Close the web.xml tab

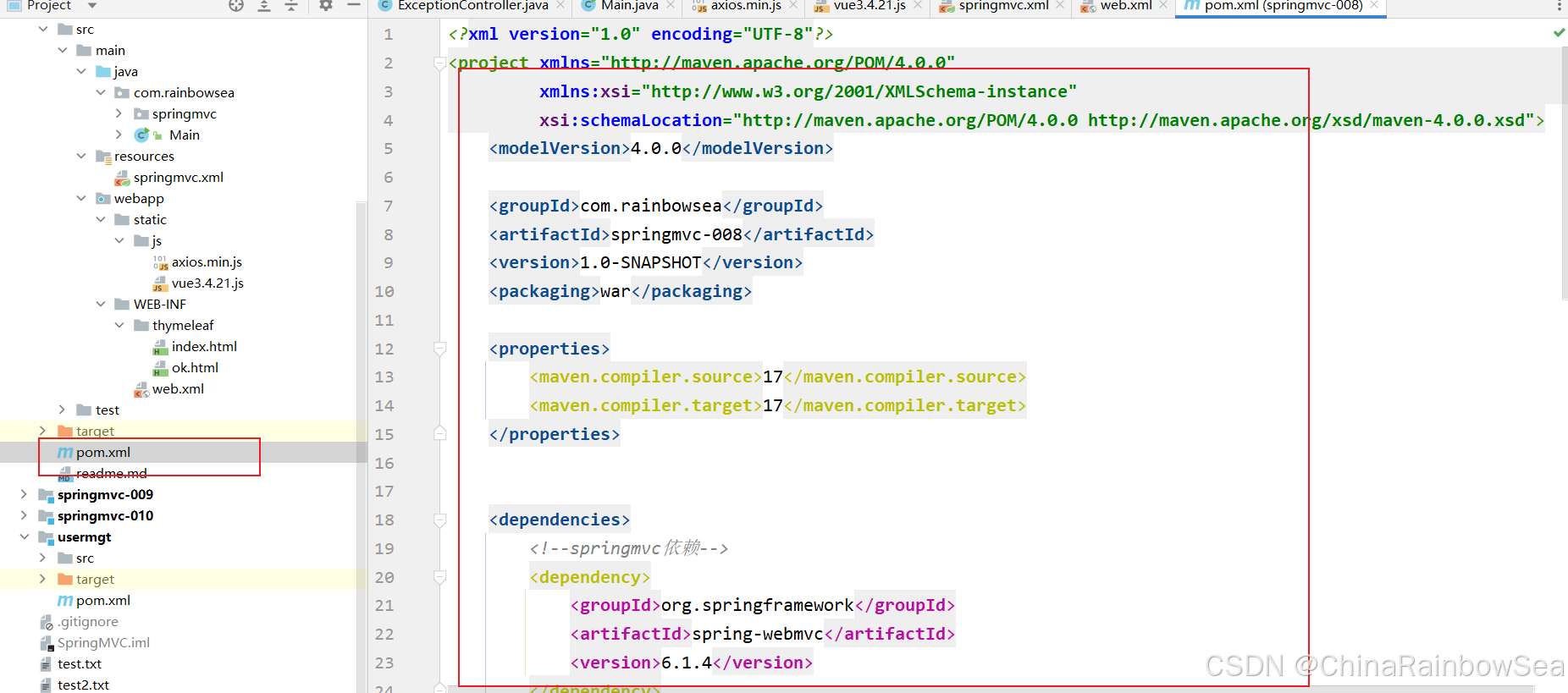click(x=1163, y=5)
